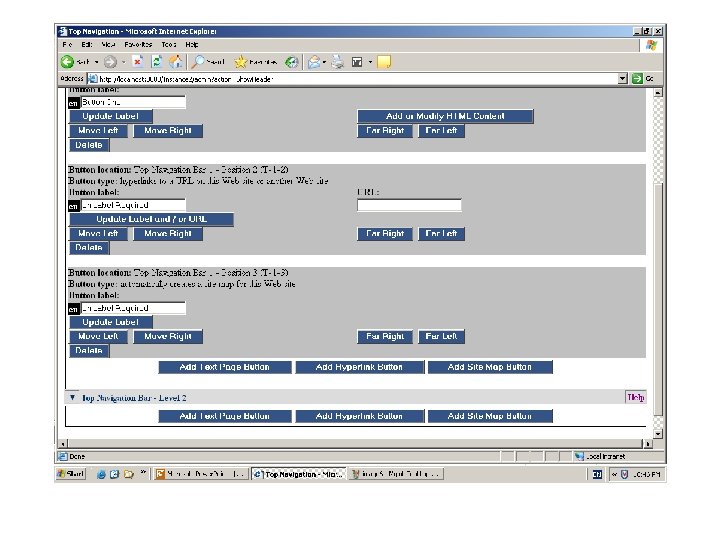The image size is (720, 540).
Task: Open Back button history dropdown arrow
Action: tap(96, 62)
